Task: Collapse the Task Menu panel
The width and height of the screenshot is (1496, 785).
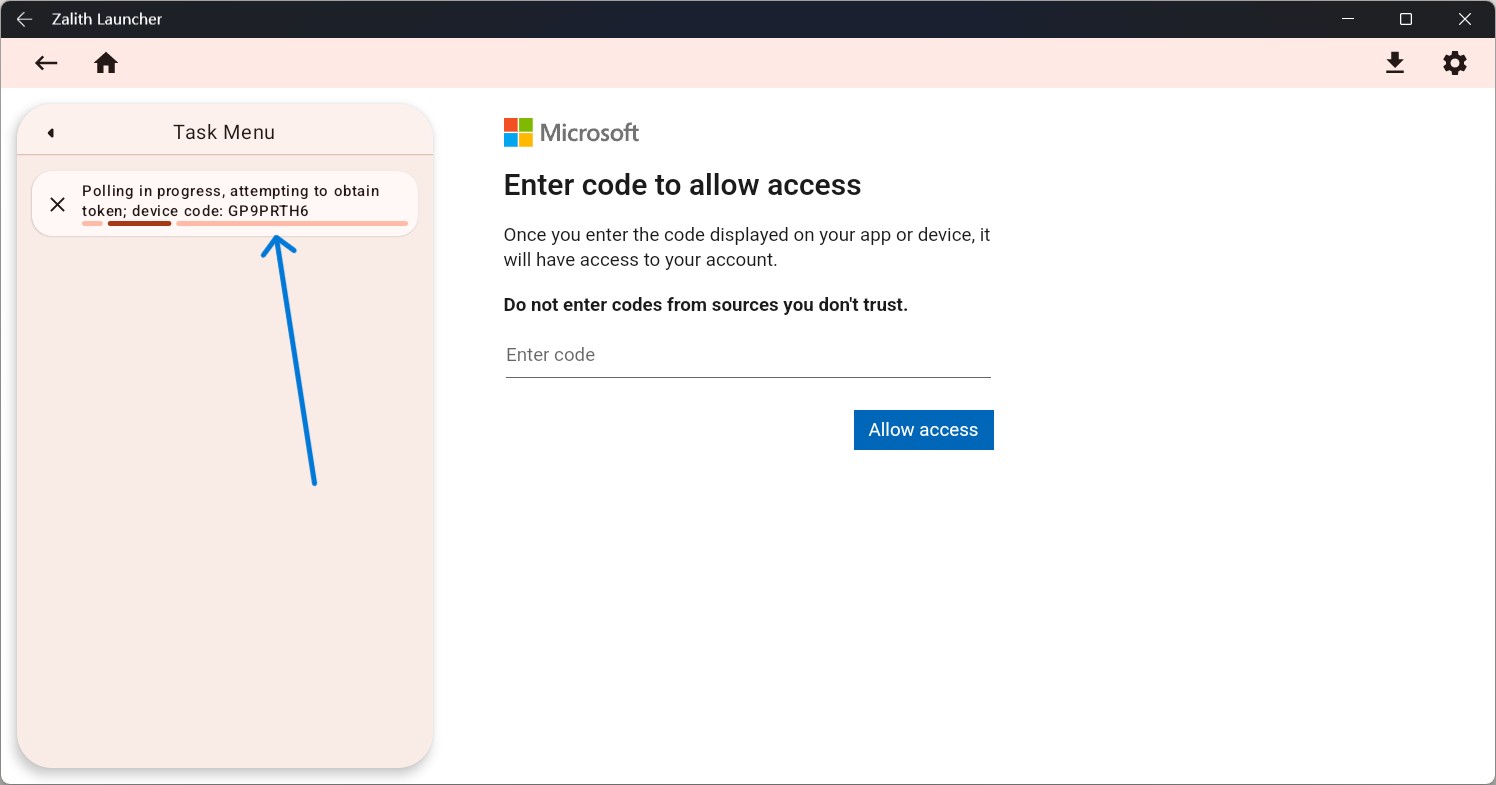Action: coord(49,132)
